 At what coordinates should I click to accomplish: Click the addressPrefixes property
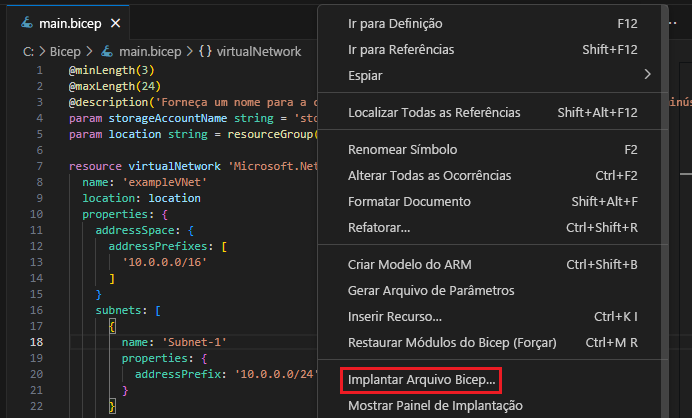coord(158,246)
